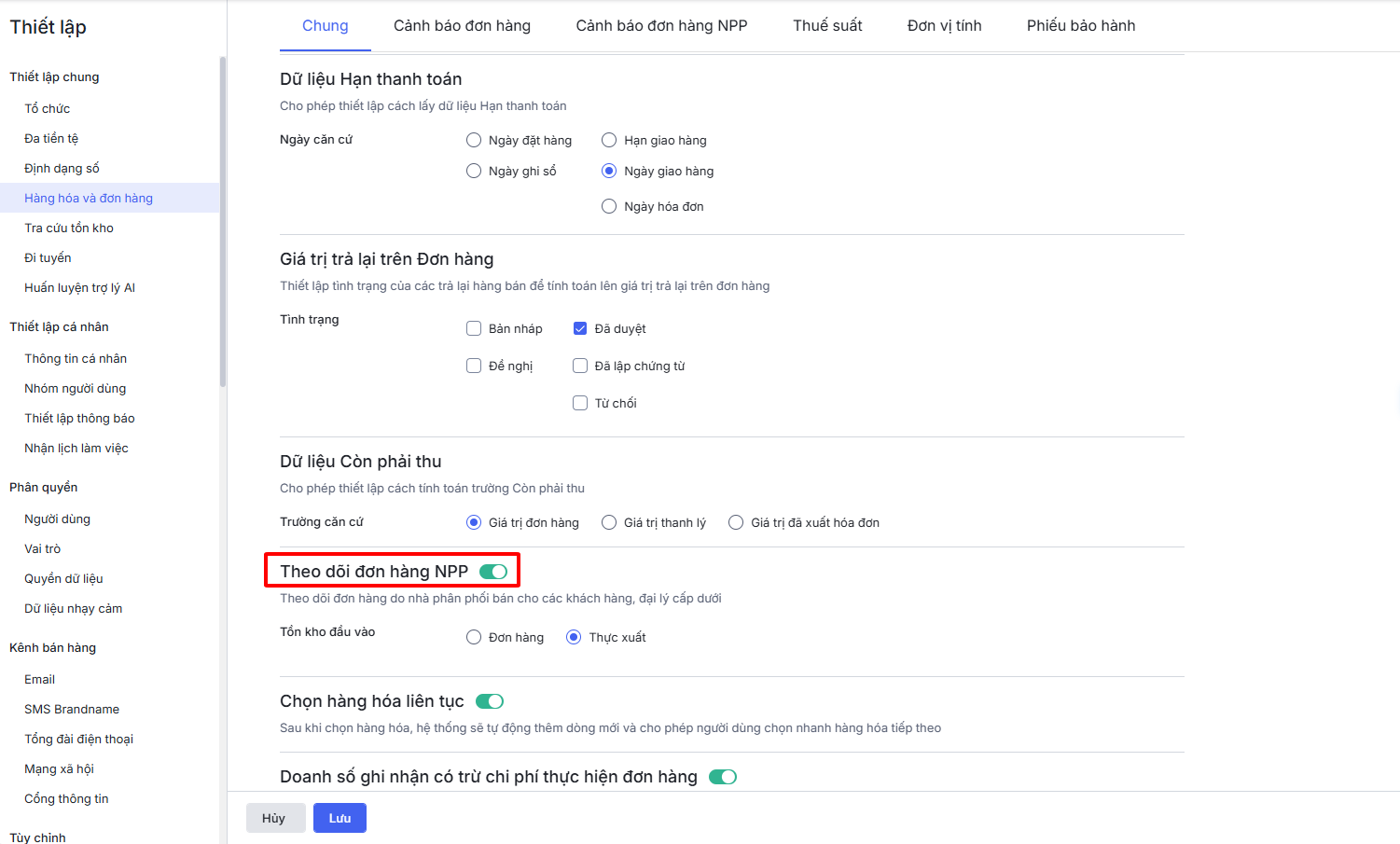Viewport: 1400px width, 844px height.
Task: Select Giá trị thanh lý radio option
Action: [609, 522]
